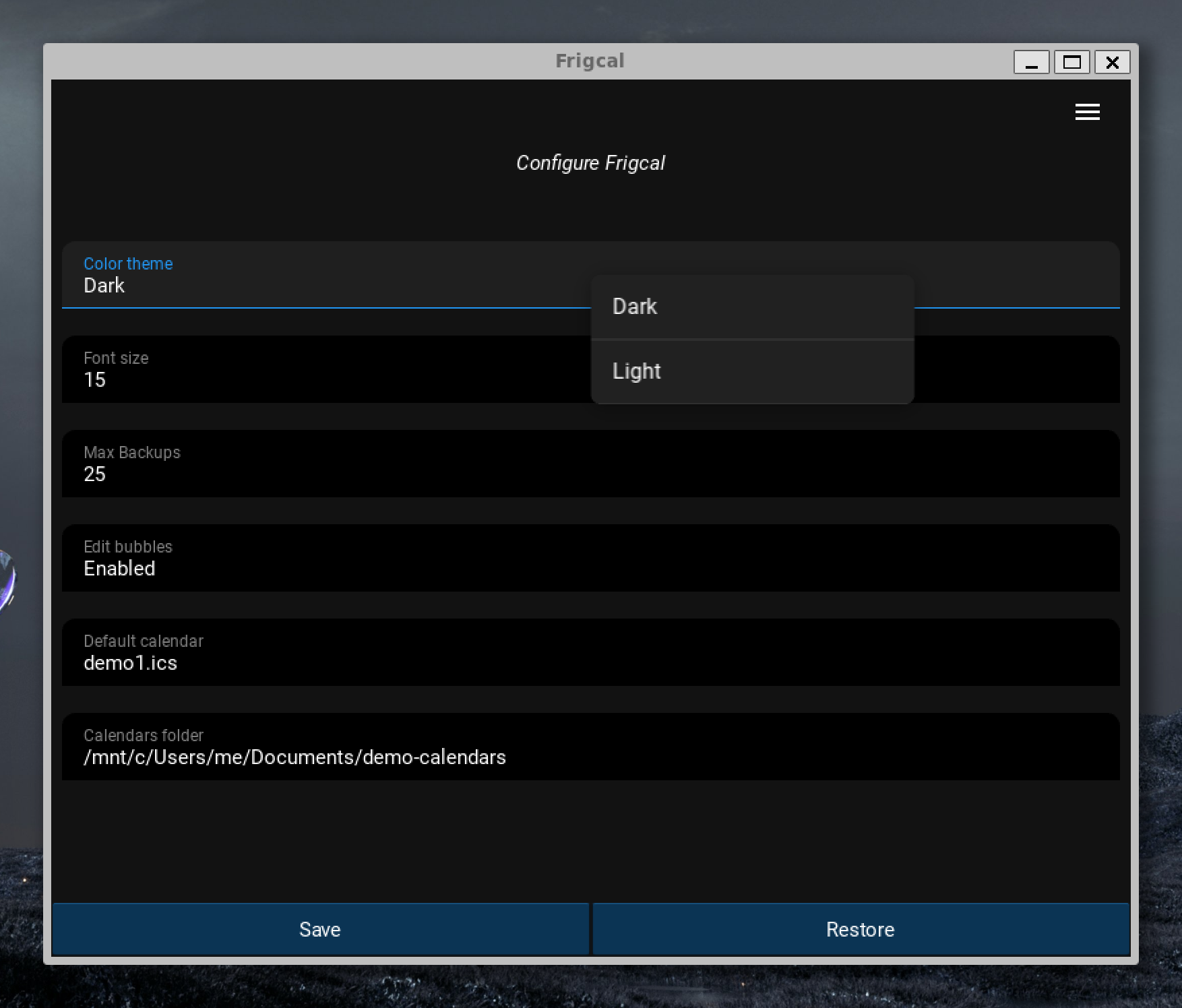Click the Enabled value under Edit bubbles
The image size is (1182, 1008).
[119, 569]
